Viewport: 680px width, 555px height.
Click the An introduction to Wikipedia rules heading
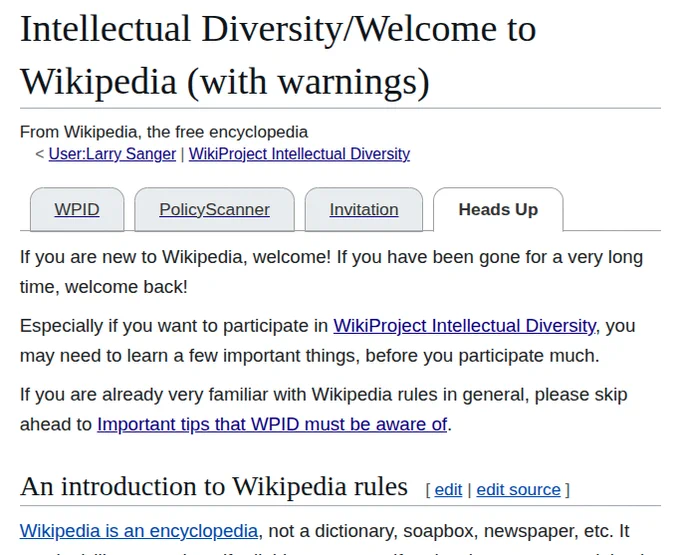pyautogui.click(x=214, y=486)
